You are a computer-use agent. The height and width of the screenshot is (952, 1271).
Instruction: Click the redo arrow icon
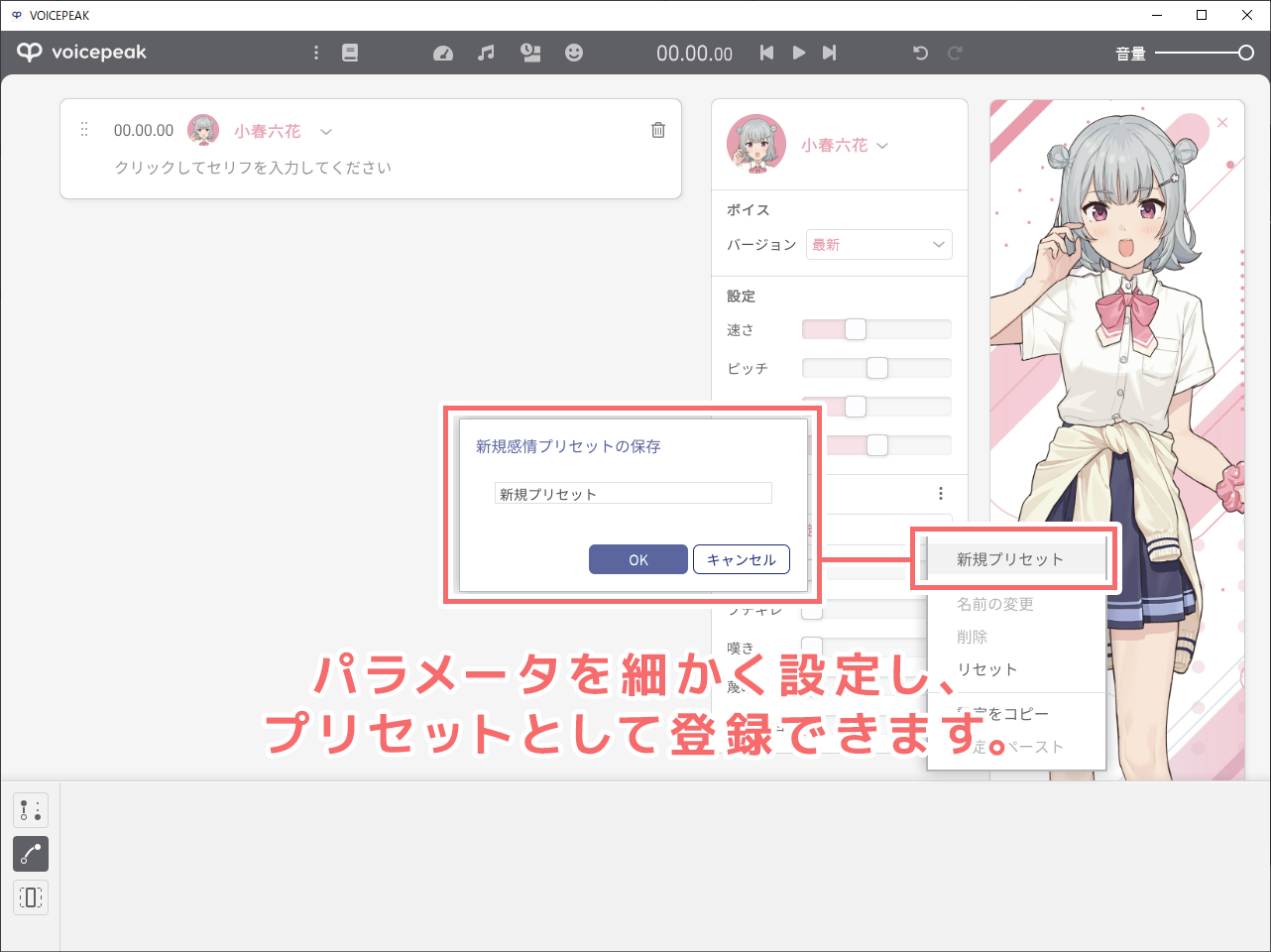(x=955, y=53)
